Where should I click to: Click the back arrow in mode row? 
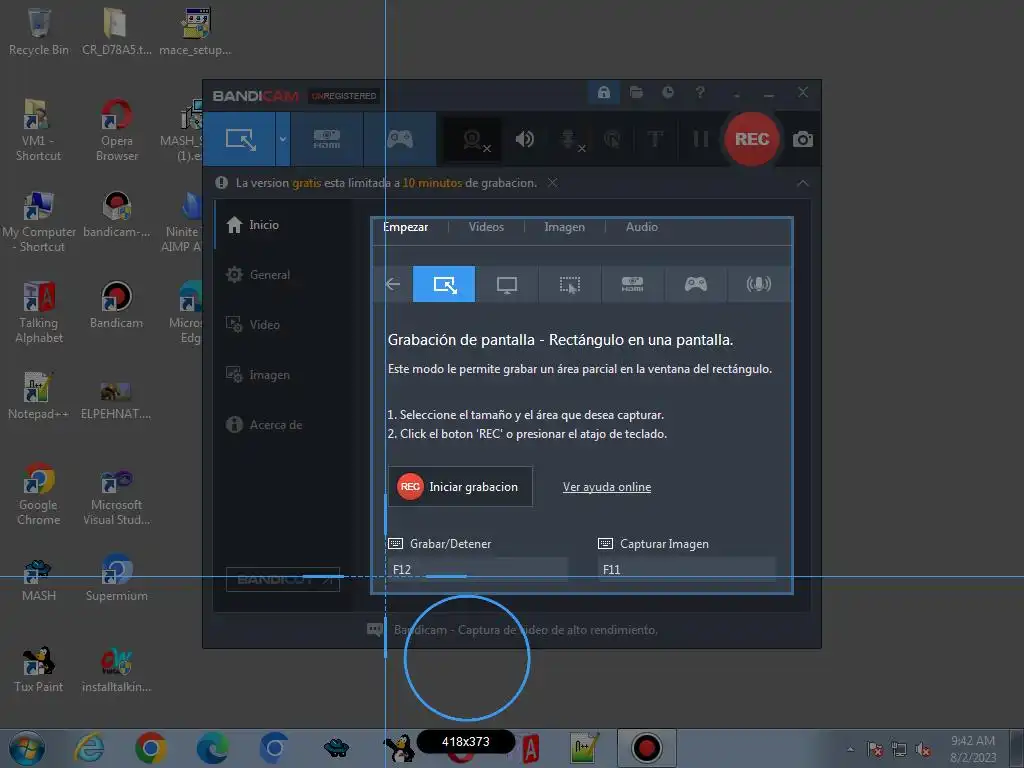pyautogui.click(x=392, y=284)
